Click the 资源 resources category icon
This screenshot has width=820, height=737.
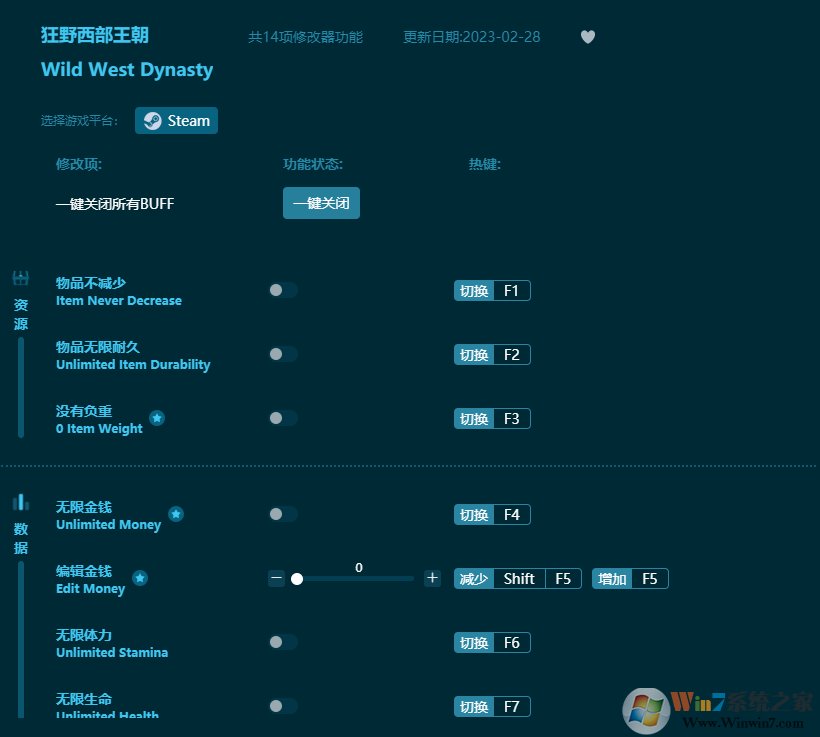click(21, 278)
